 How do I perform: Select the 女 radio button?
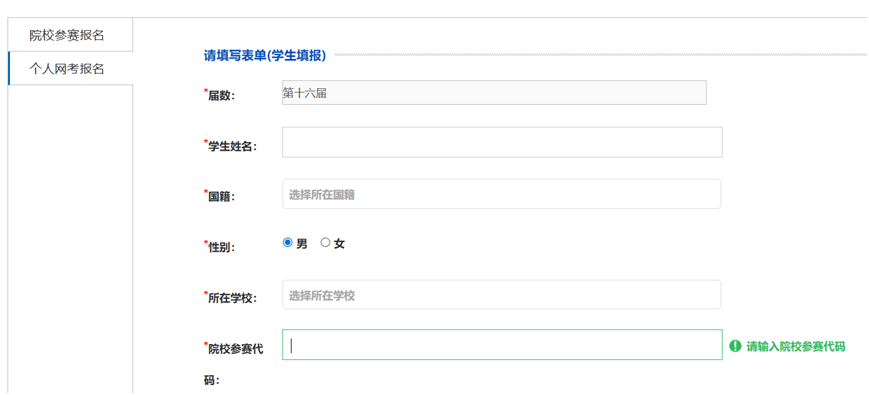point(325,243)
